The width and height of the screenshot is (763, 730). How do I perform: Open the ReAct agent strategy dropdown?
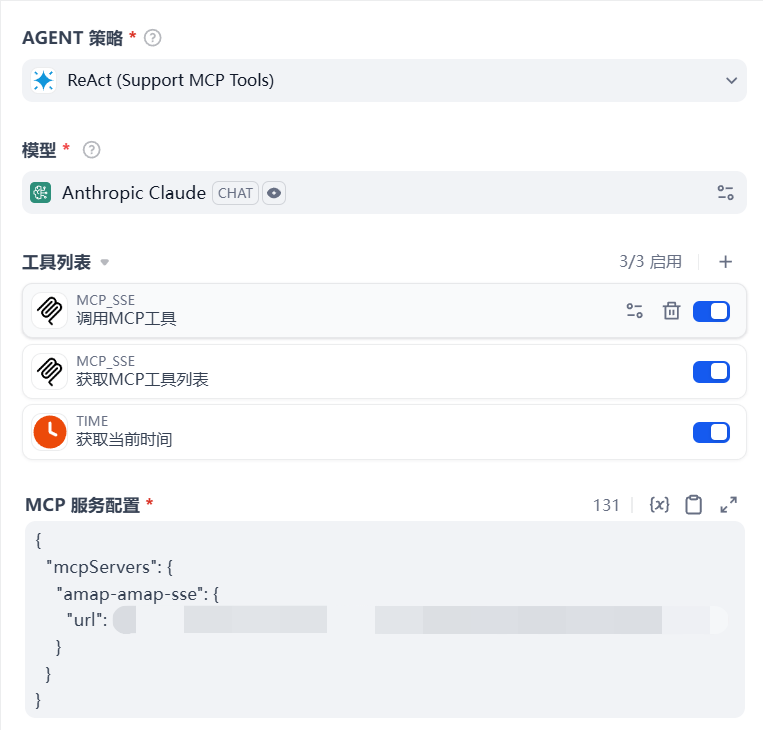(384, 80)
